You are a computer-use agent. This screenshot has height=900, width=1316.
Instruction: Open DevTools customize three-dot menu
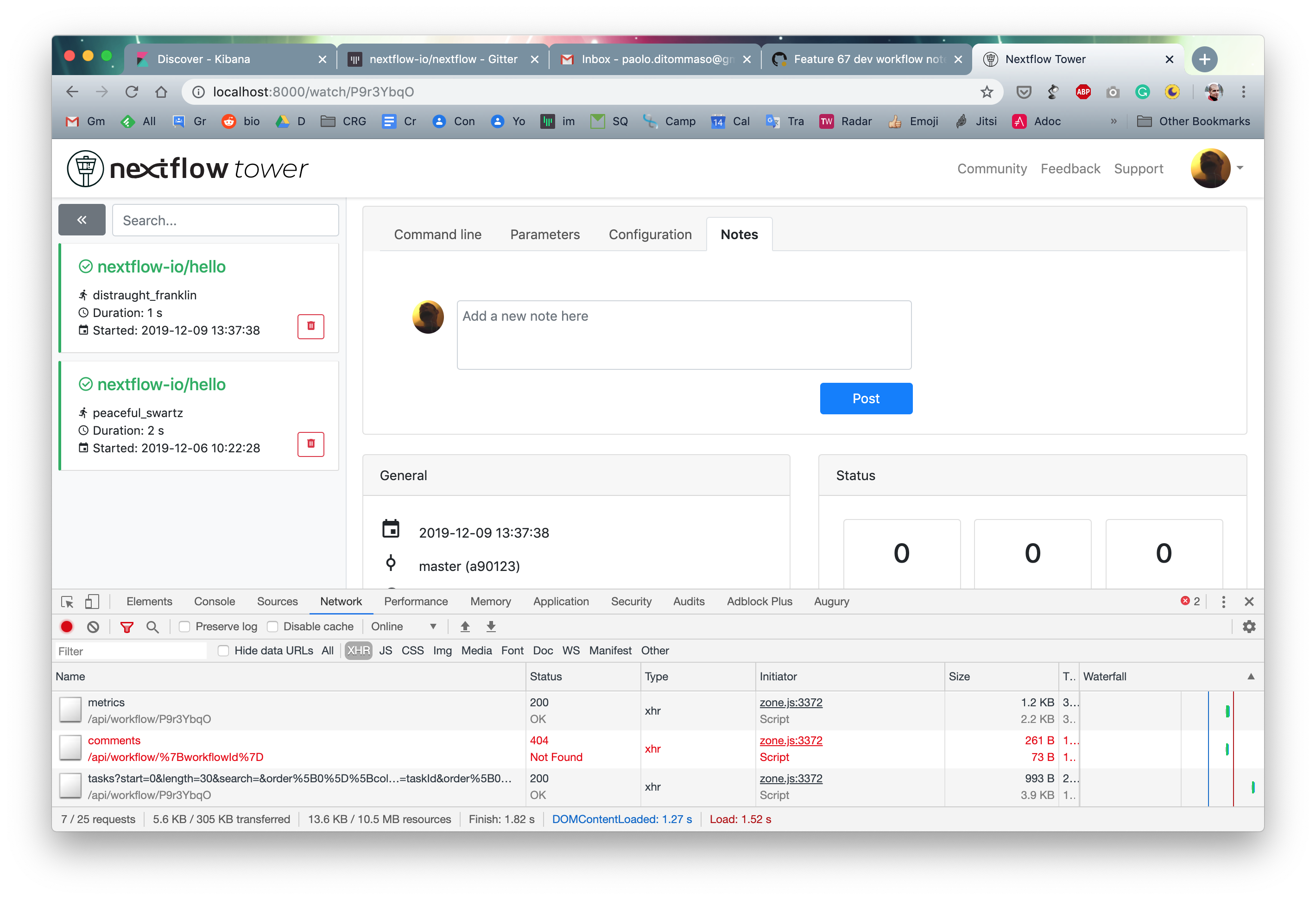[x=1223, y=602]
